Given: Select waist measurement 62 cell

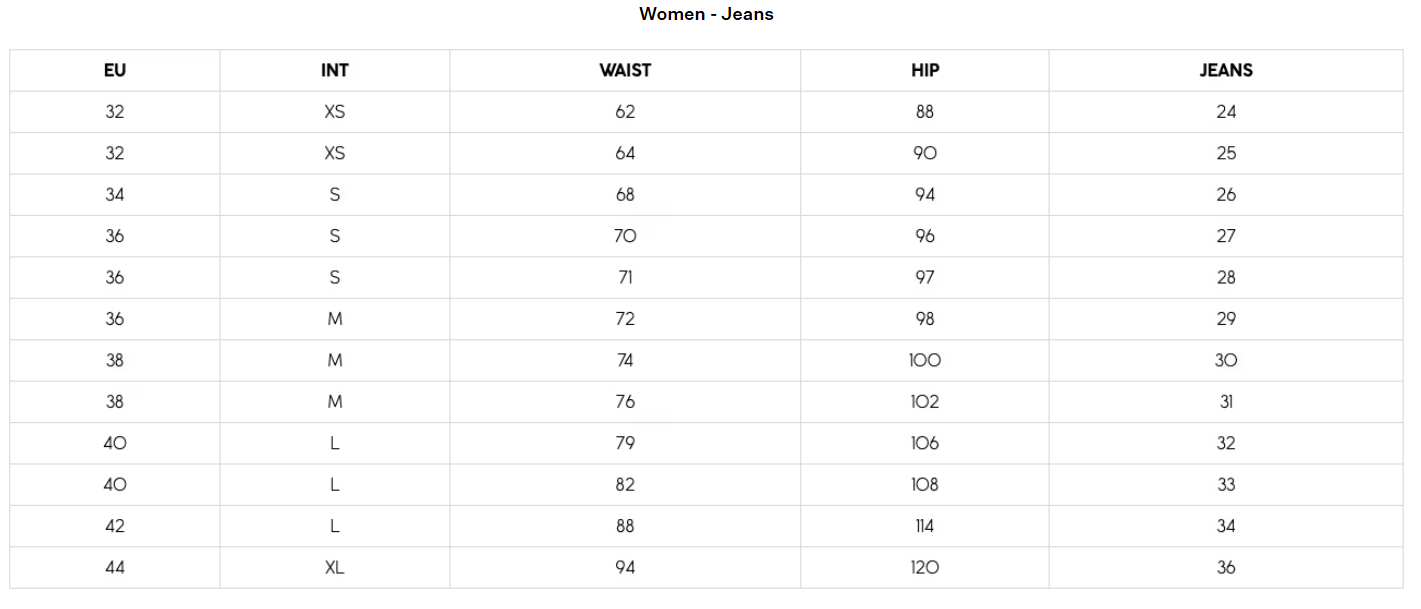Looking at the screenshot, I should click(625, 112).
